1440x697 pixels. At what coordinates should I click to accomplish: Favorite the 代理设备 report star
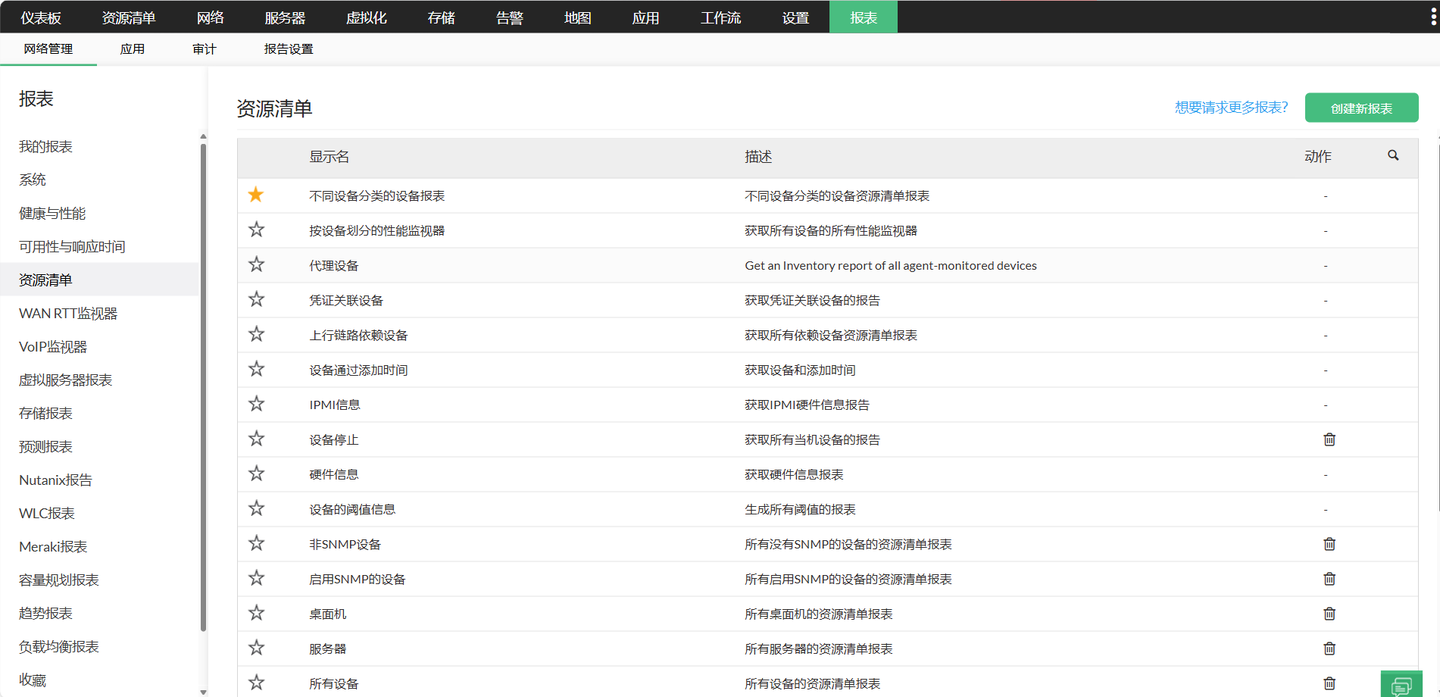pyautogui.click(x=256, y=265)
